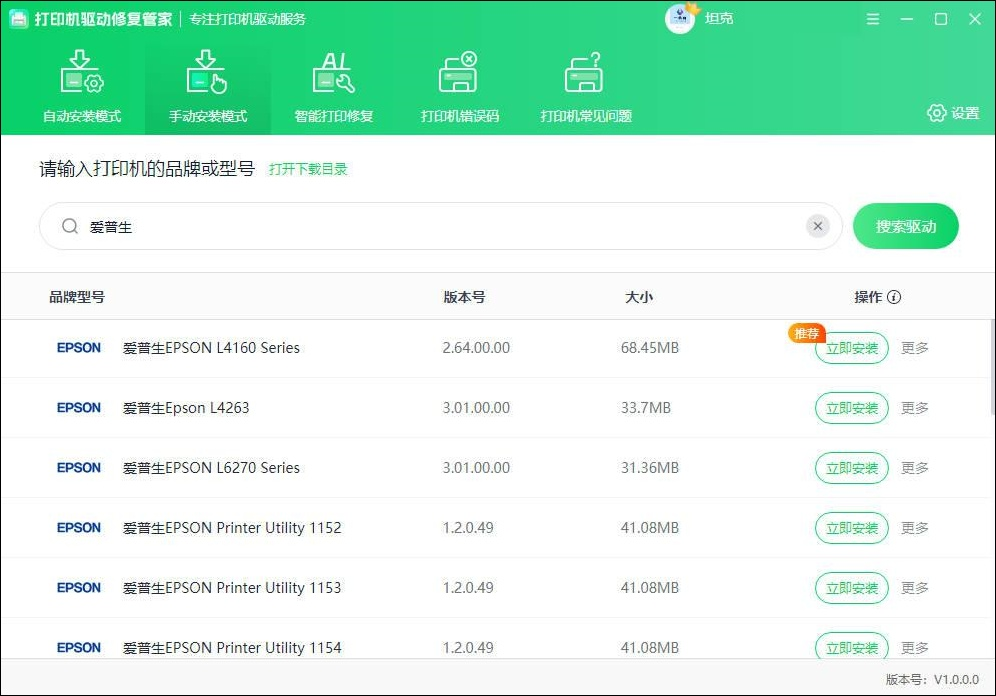Click EPSON logo in Utility 1152 row

pos(79,527)
